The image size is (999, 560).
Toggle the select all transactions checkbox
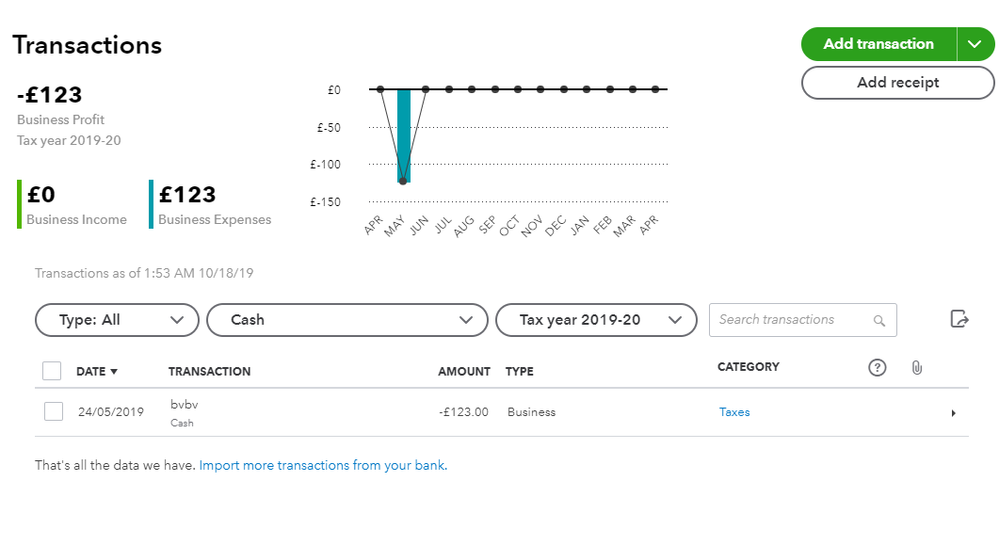(52, 371)
